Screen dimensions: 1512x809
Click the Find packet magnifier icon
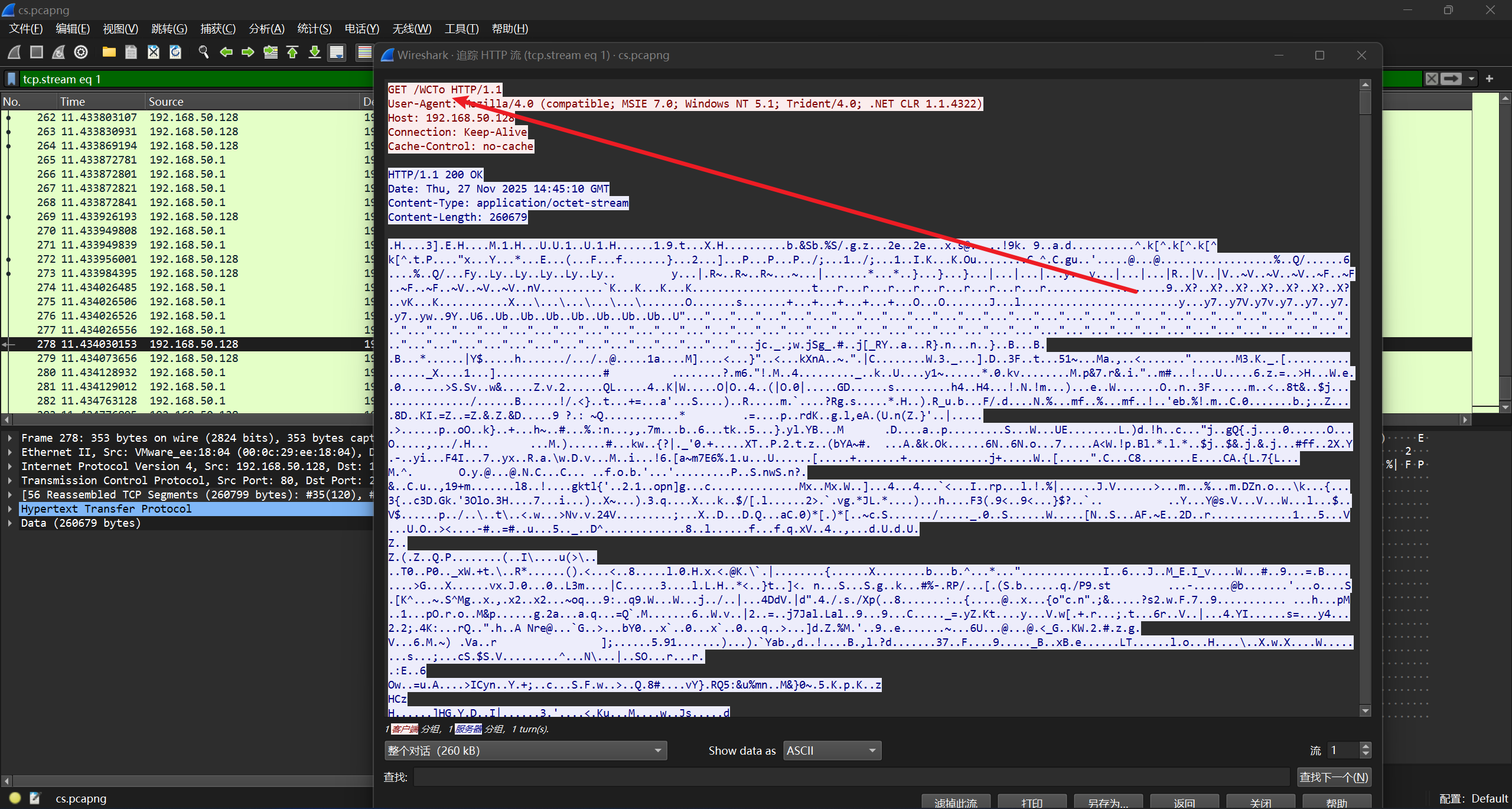point(204,53)
